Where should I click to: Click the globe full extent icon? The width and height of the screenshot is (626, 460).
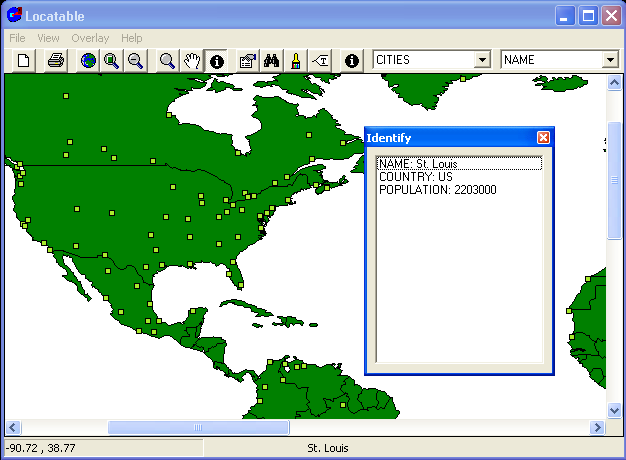click(89, 61)
